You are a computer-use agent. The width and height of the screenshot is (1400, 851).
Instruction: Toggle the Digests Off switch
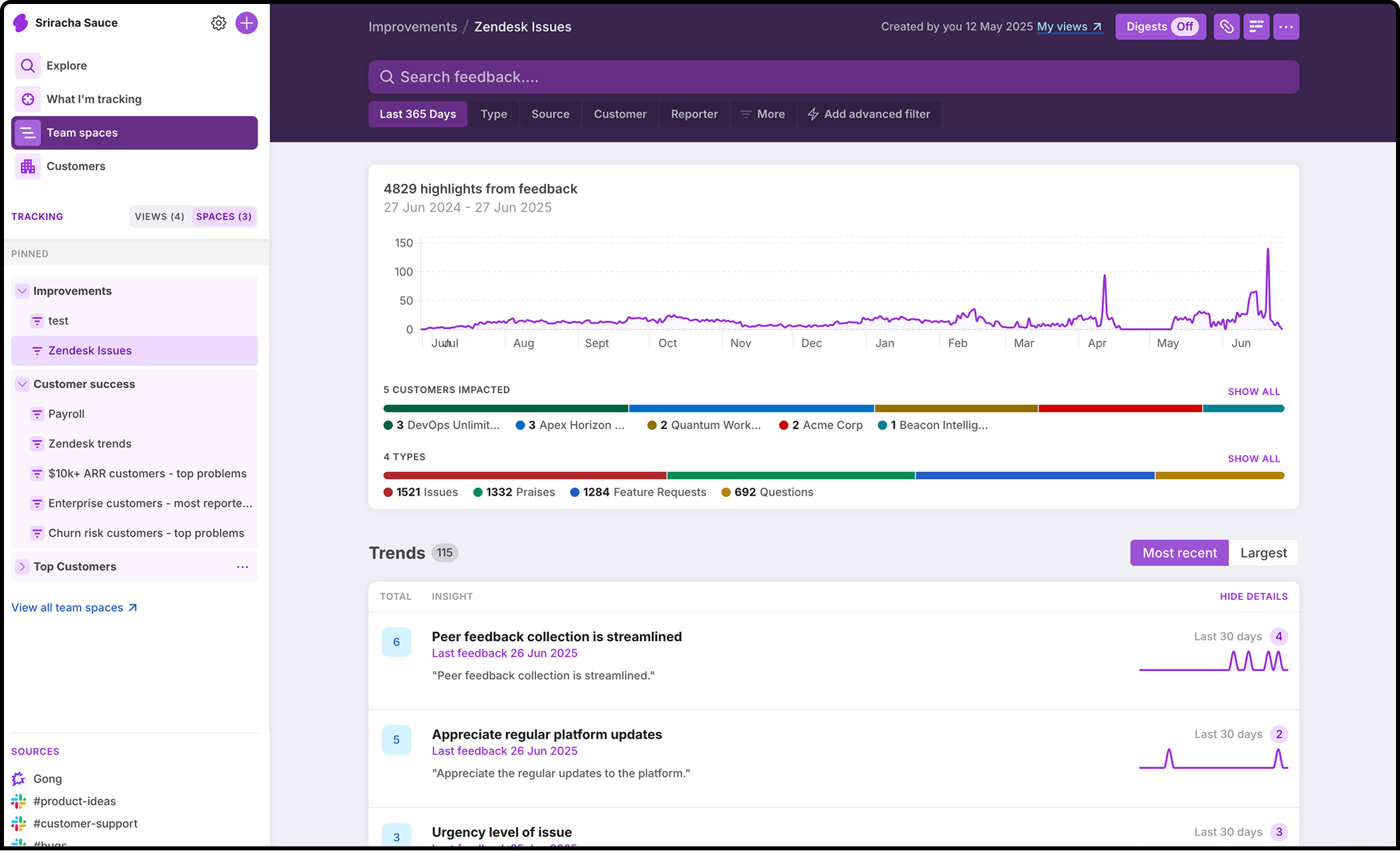(x=1185, y=27)
